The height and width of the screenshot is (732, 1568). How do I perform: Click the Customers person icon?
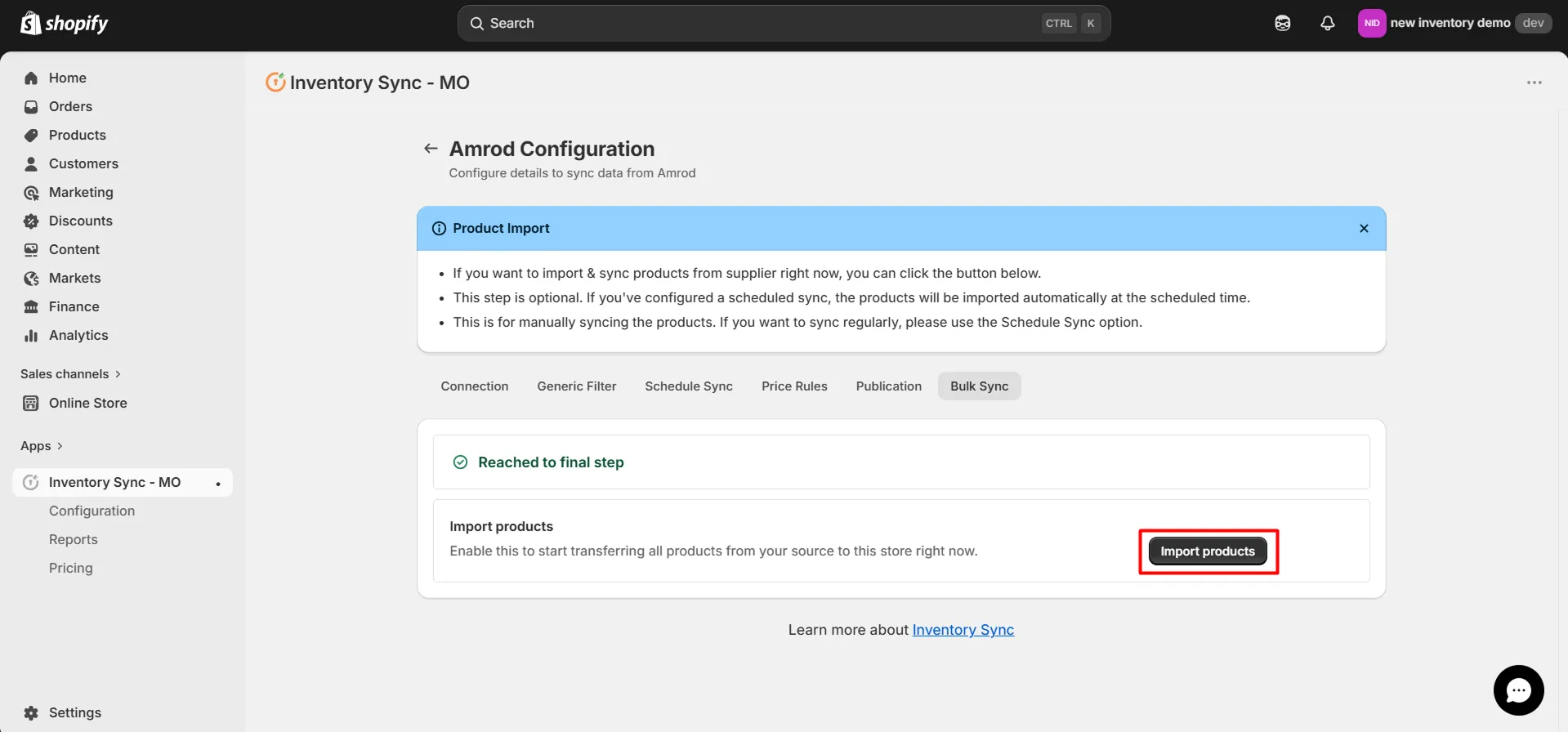[x=31, y=164]
